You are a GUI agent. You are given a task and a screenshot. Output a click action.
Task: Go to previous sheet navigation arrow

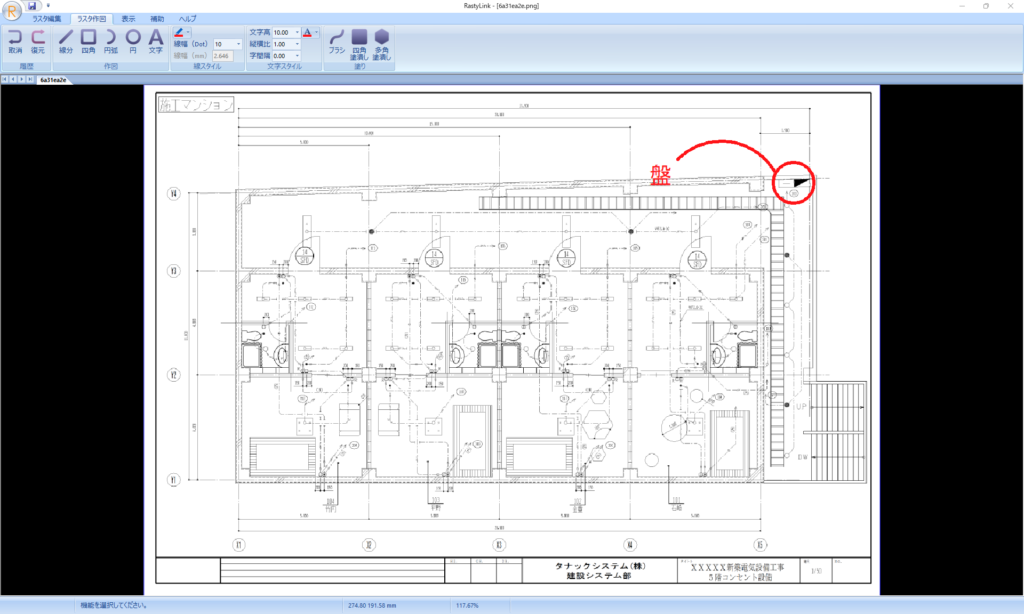12,80
